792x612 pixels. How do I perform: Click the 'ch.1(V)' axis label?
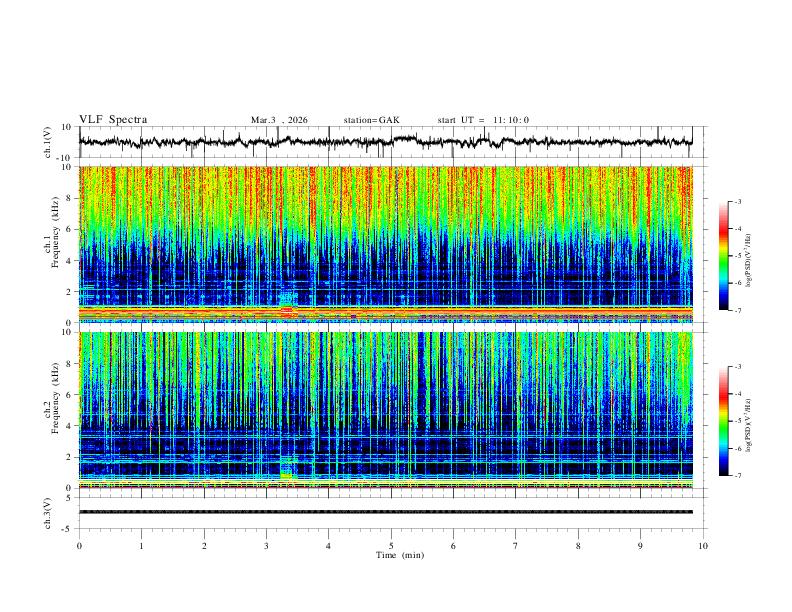pyautogui.click(x=48, y=142)
